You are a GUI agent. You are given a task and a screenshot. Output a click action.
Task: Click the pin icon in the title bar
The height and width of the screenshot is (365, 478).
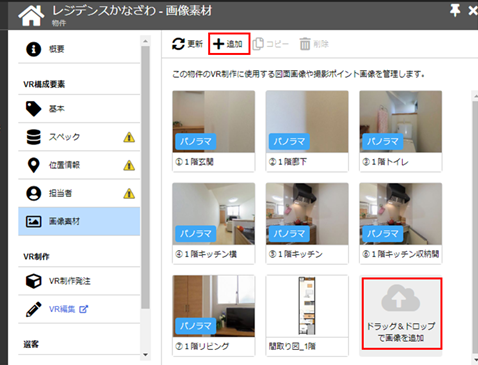click(x=455, y=11)
